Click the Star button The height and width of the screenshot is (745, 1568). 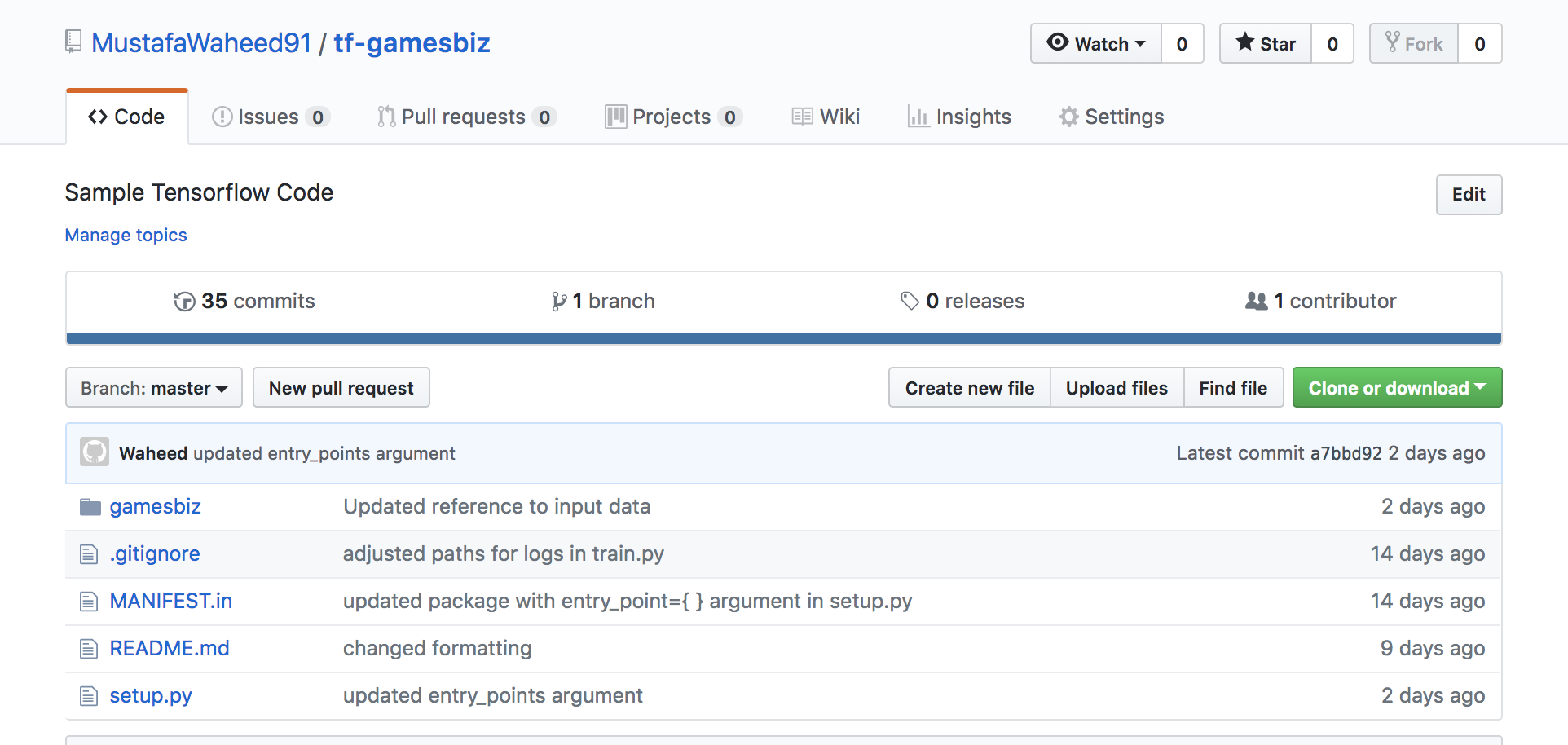tap(1266, 43)
